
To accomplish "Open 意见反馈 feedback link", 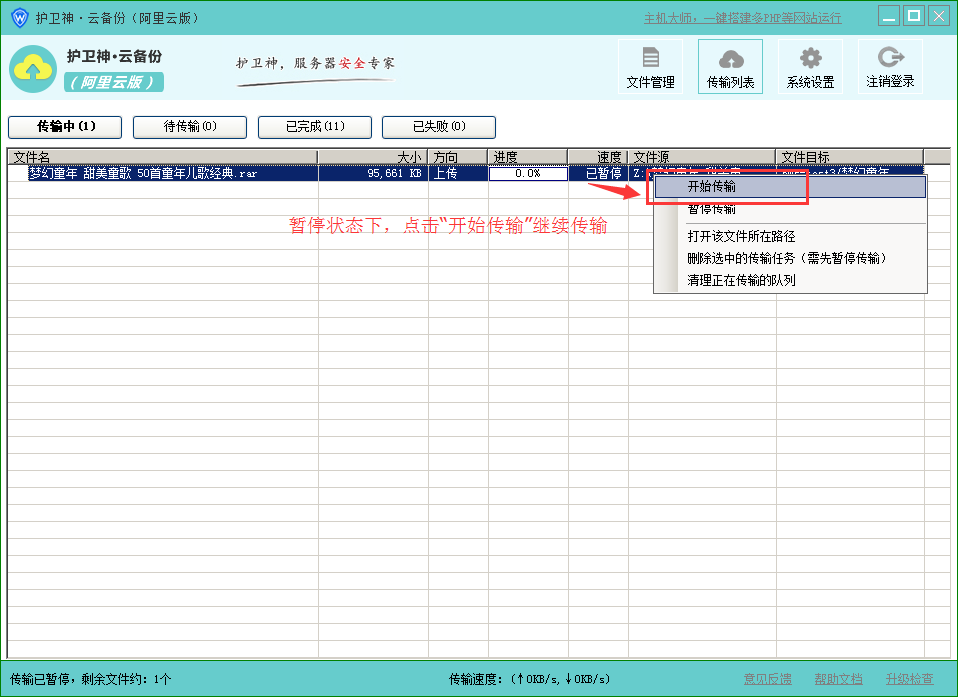I will click(x=767, y=679).
